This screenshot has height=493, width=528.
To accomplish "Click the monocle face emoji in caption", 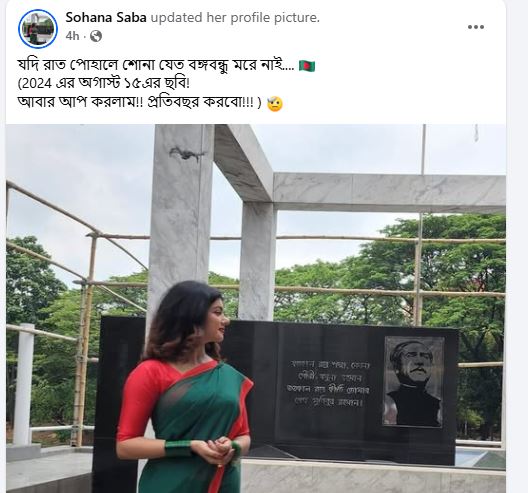I will pos(275,104).
